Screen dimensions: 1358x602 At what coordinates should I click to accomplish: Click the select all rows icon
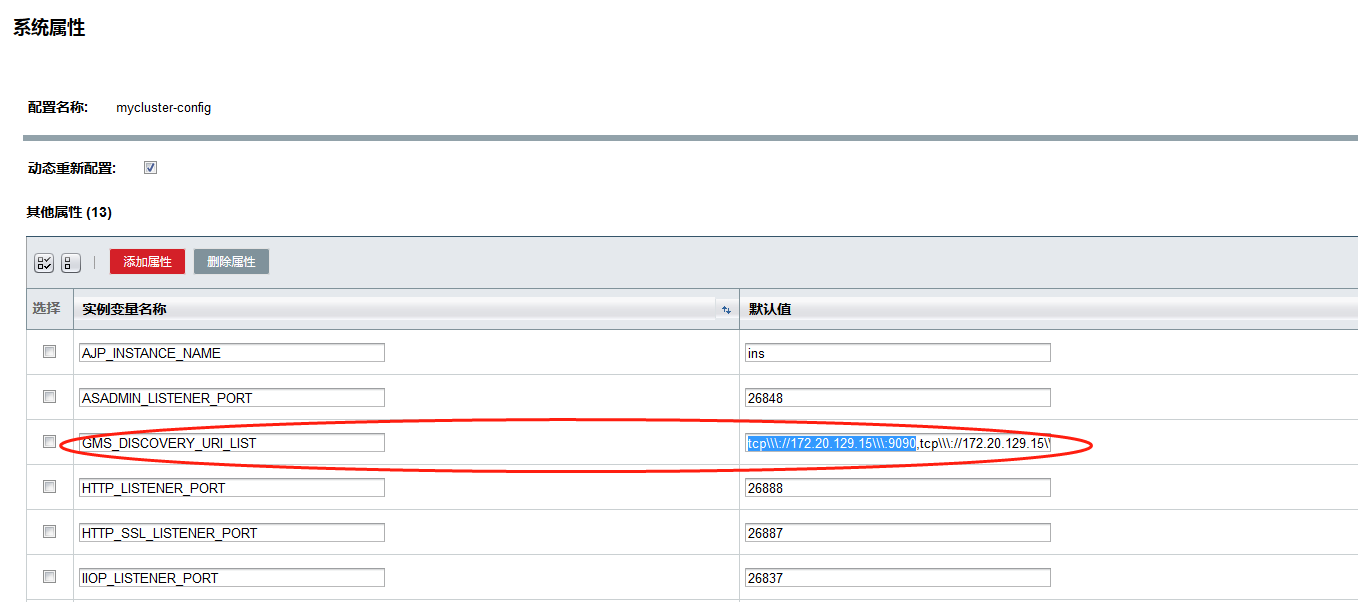pos(45,263)
